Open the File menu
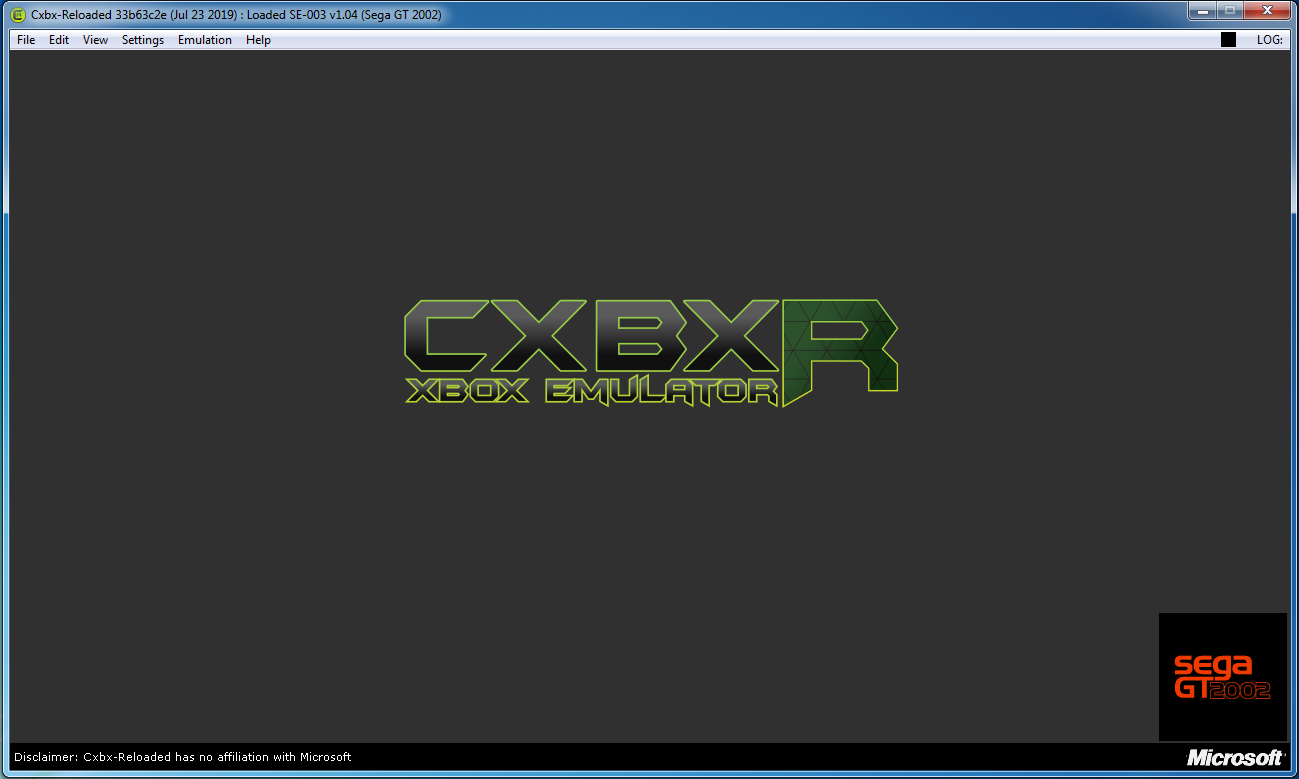The height and width of the screenshot is (779, 1299). click(26, 40)
